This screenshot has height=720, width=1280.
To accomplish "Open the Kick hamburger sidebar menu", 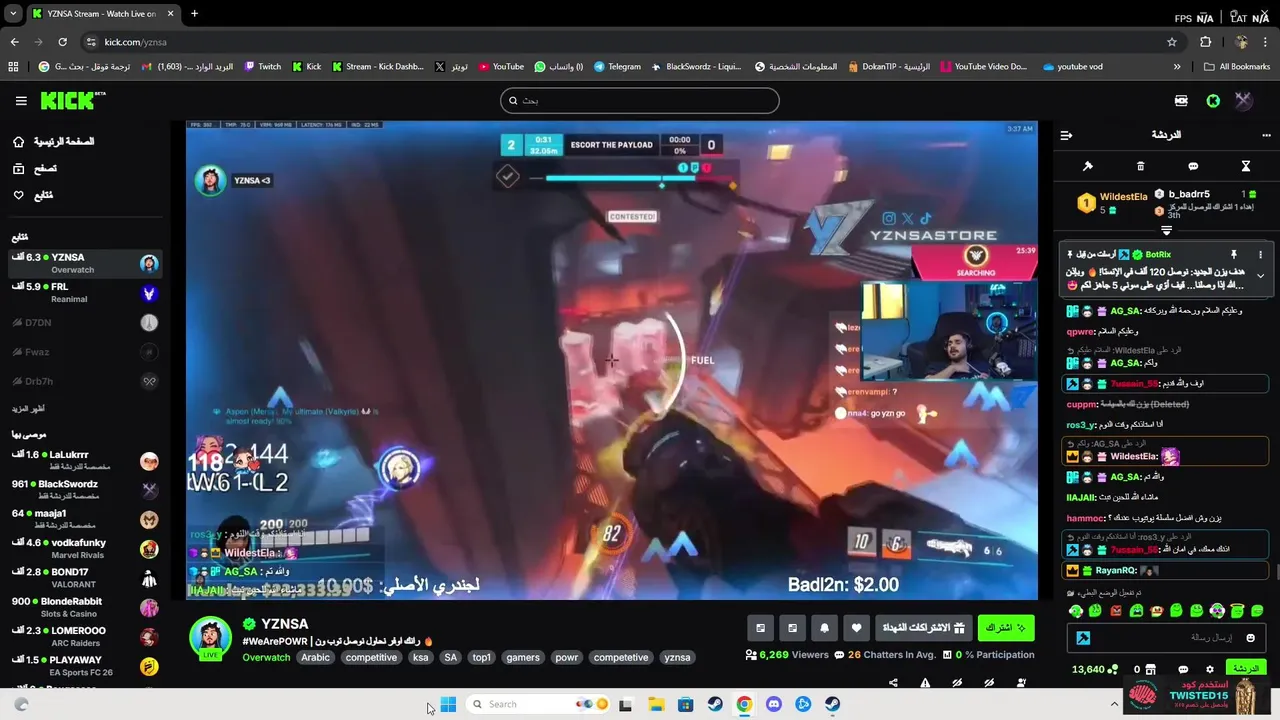I will click(21, 101).
